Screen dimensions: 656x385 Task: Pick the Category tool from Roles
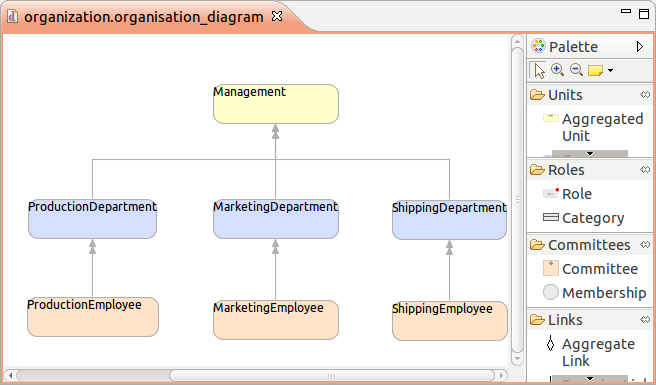pos(584,218)
